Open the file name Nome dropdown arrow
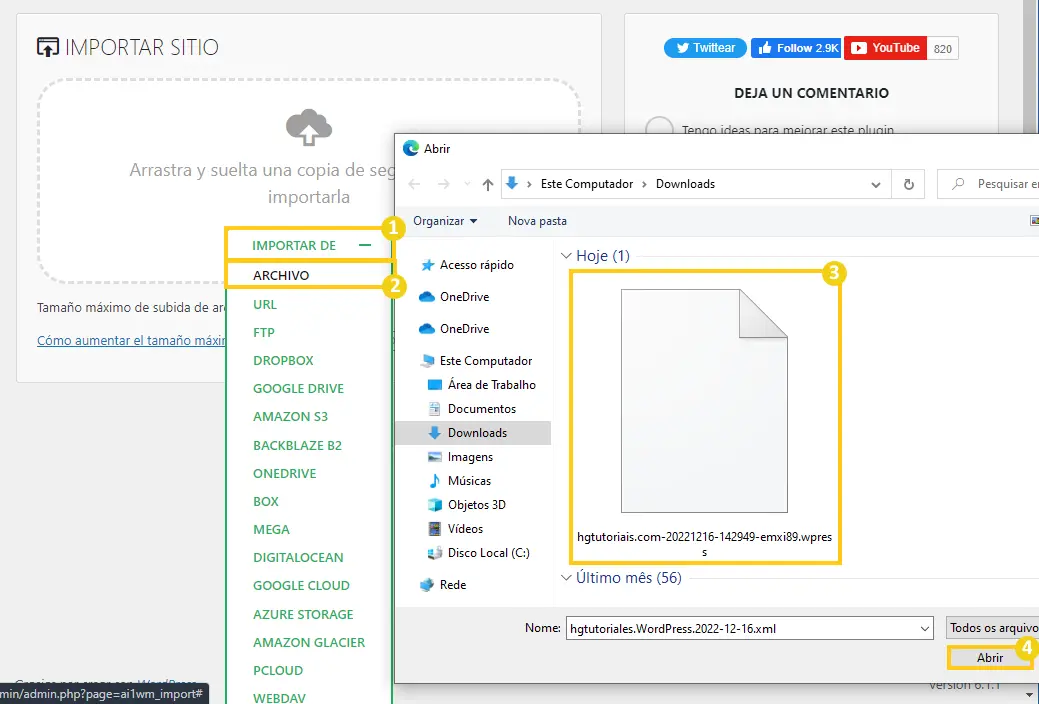 [x=925, y=628]
